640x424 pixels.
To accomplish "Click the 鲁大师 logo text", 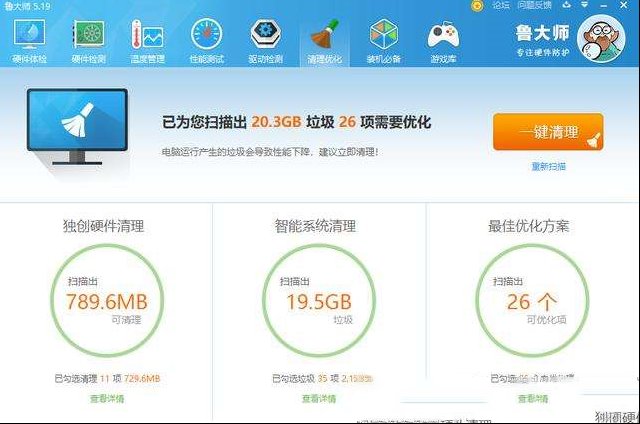I will [x=542, y=33].
